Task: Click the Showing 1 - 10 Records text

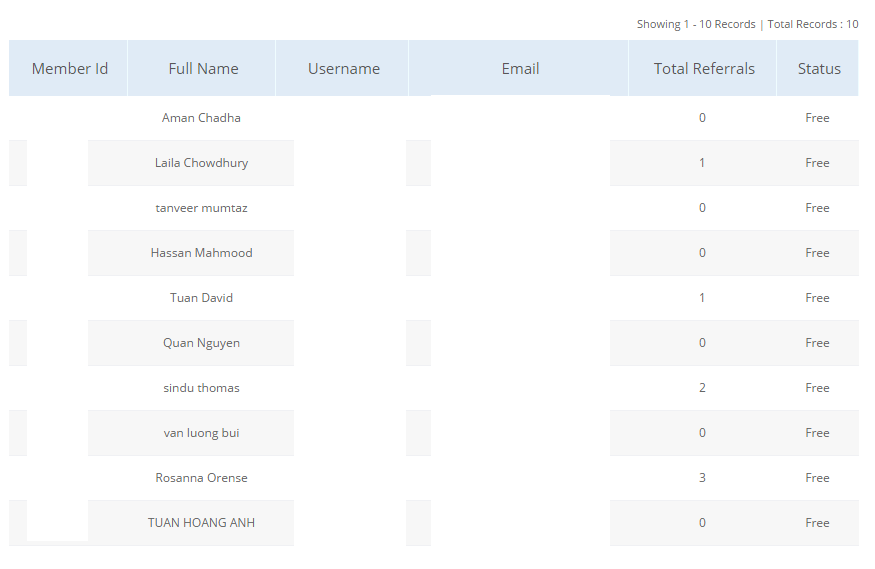Action: (696, 24)
